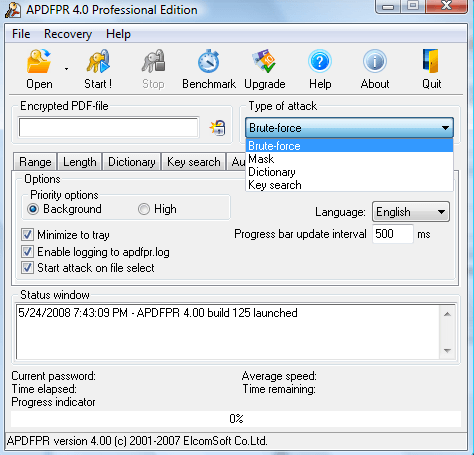This screenshot has width=474, height=455.
Task: Untick the Minimize to tray checkbox
Action: [x=27, y=235]
